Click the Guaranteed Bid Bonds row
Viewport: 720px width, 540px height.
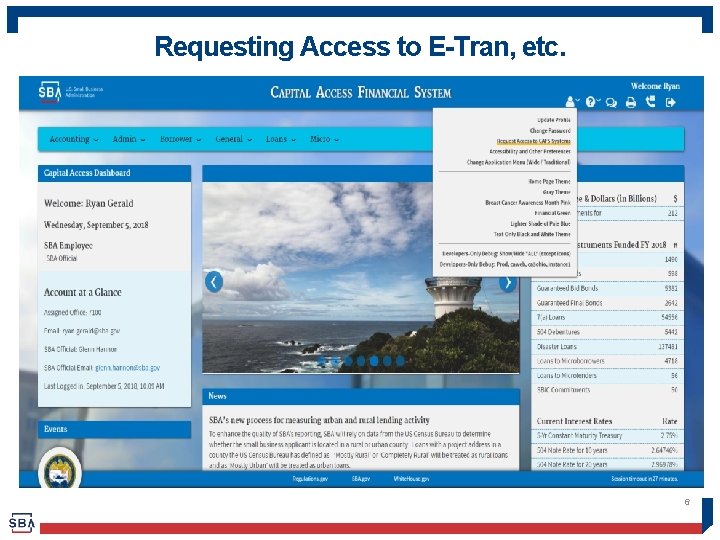[607, 288]
